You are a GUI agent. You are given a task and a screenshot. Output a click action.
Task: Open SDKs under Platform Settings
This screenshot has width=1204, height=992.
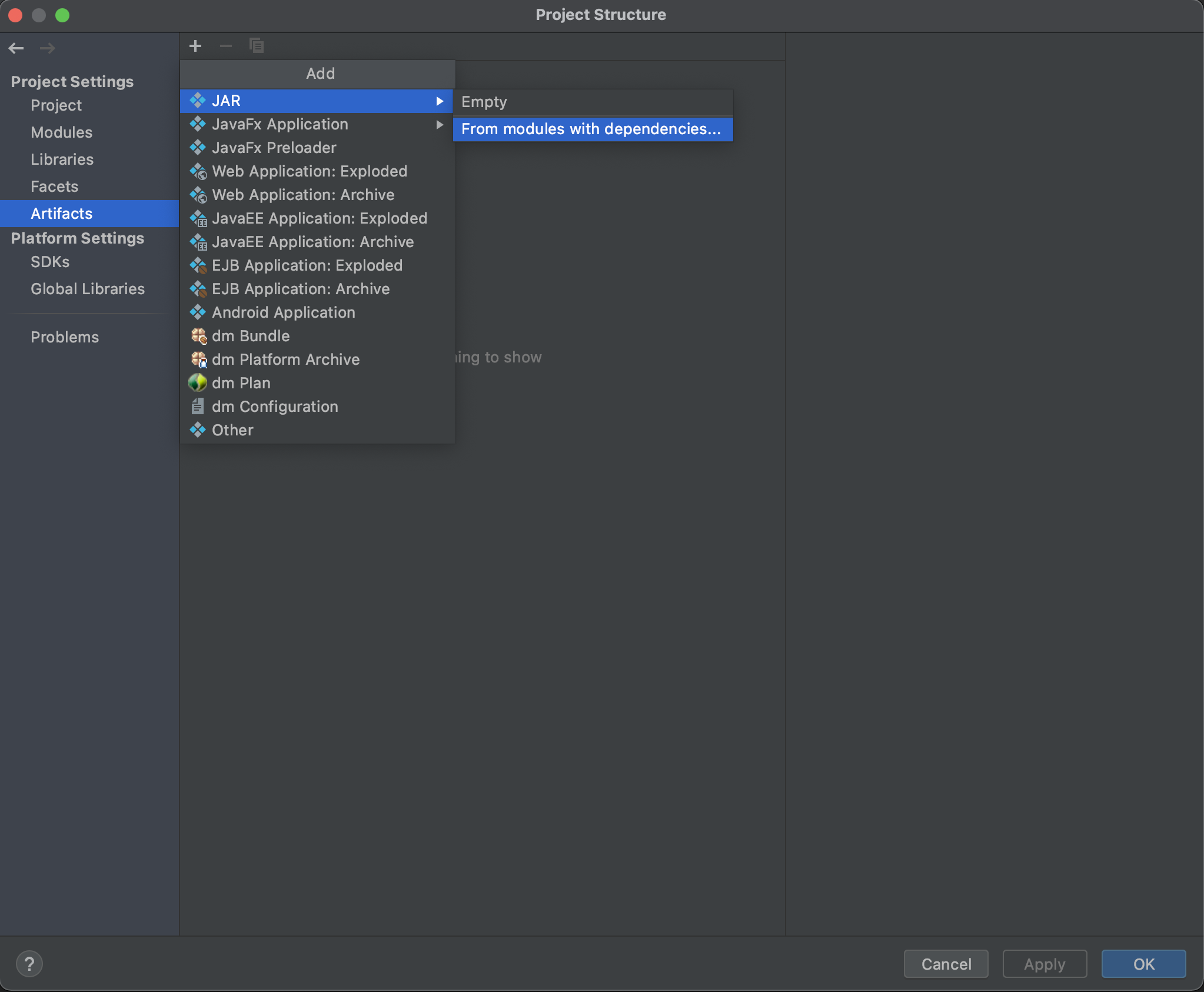[x=50, y=262]
